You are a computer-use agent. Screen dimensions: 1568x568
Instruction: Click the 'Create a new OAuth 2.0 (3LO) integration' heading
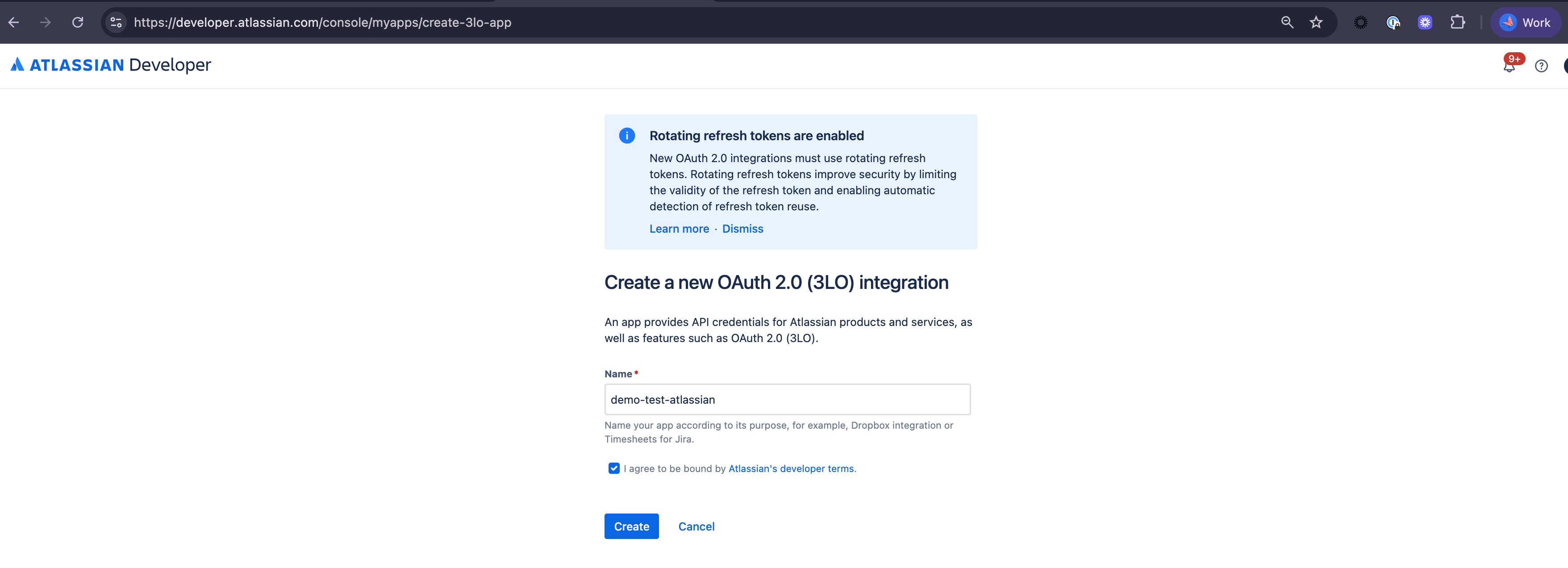(776, 283)
